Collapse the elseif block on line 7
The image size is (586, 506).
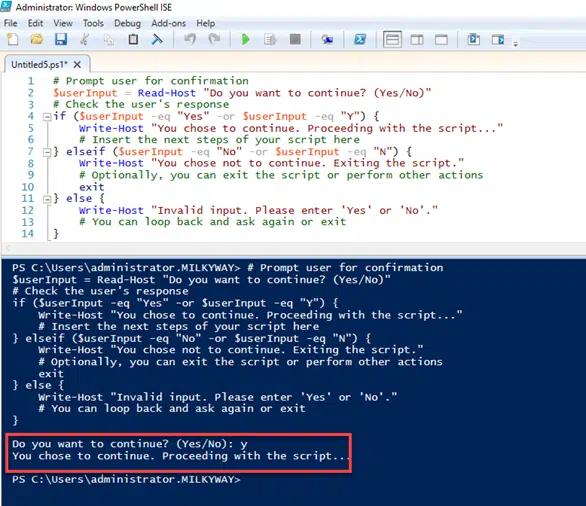(x=47, y=152)
